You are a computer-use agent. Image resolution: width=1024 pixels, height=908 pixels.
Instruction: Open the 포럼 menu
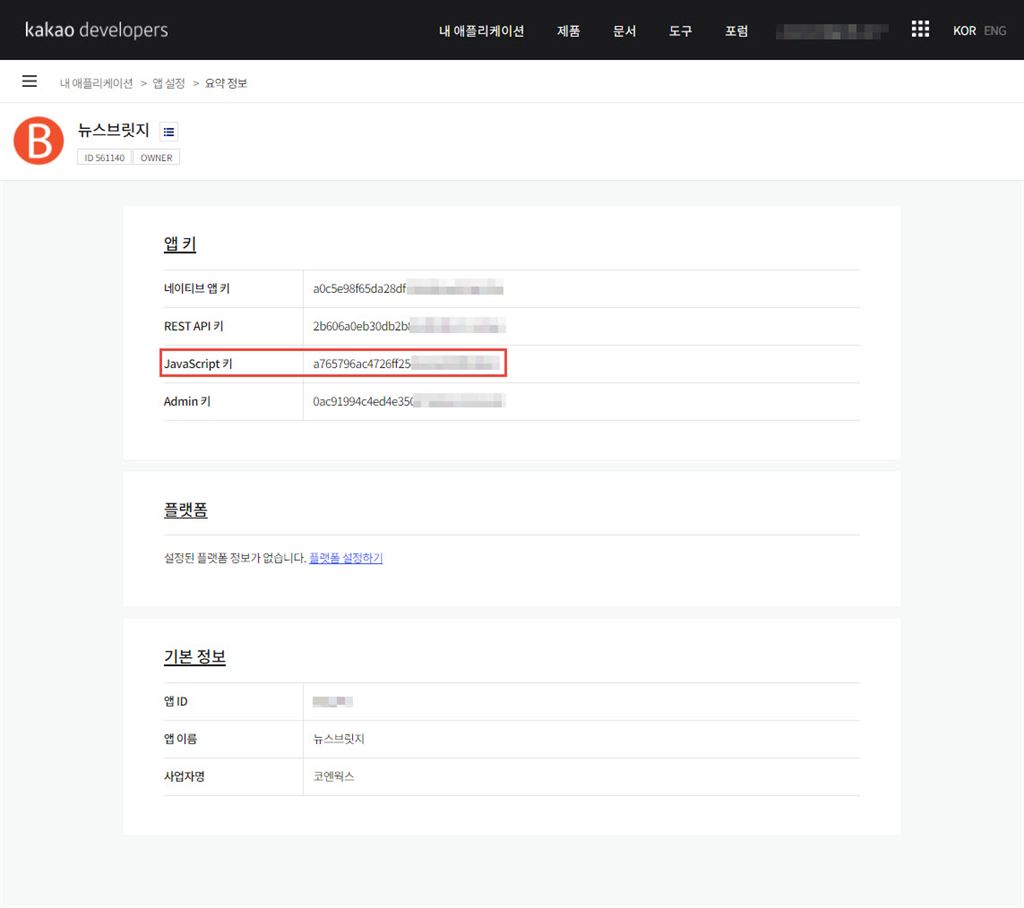[736, 31]
